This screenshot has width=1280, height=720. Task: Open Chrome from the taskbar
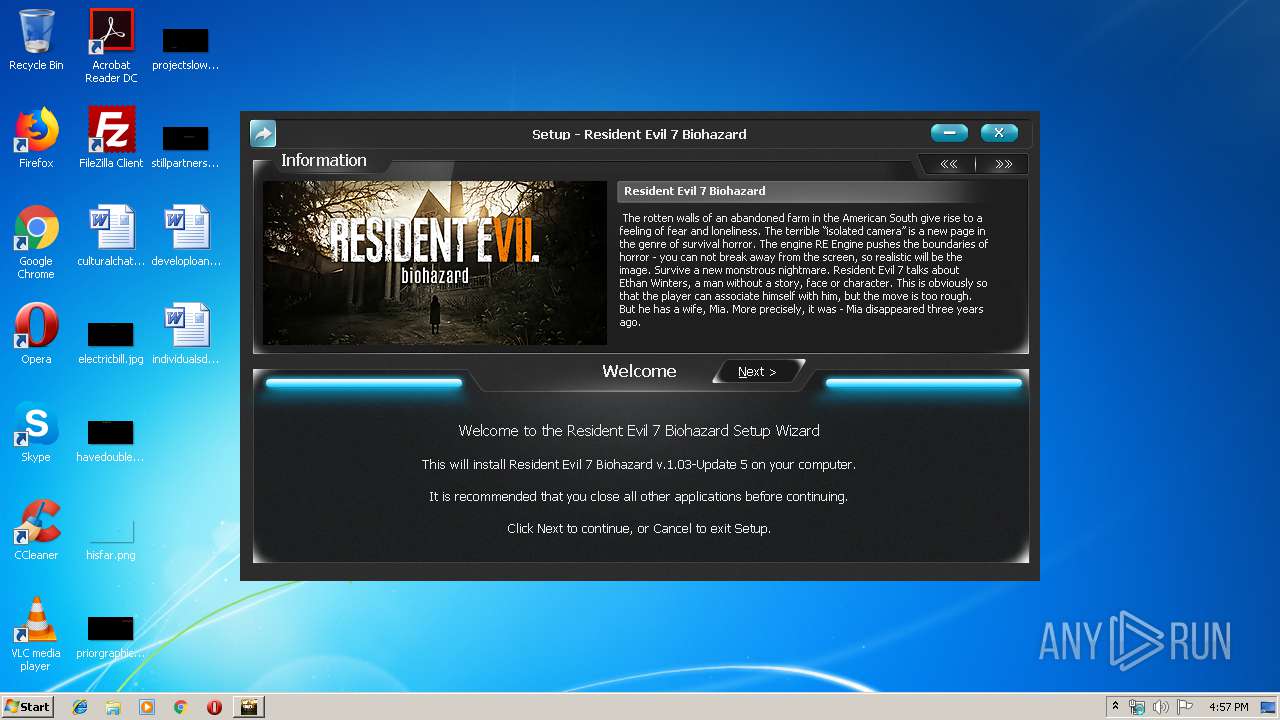pyautogui.click(x=181, y=707)
